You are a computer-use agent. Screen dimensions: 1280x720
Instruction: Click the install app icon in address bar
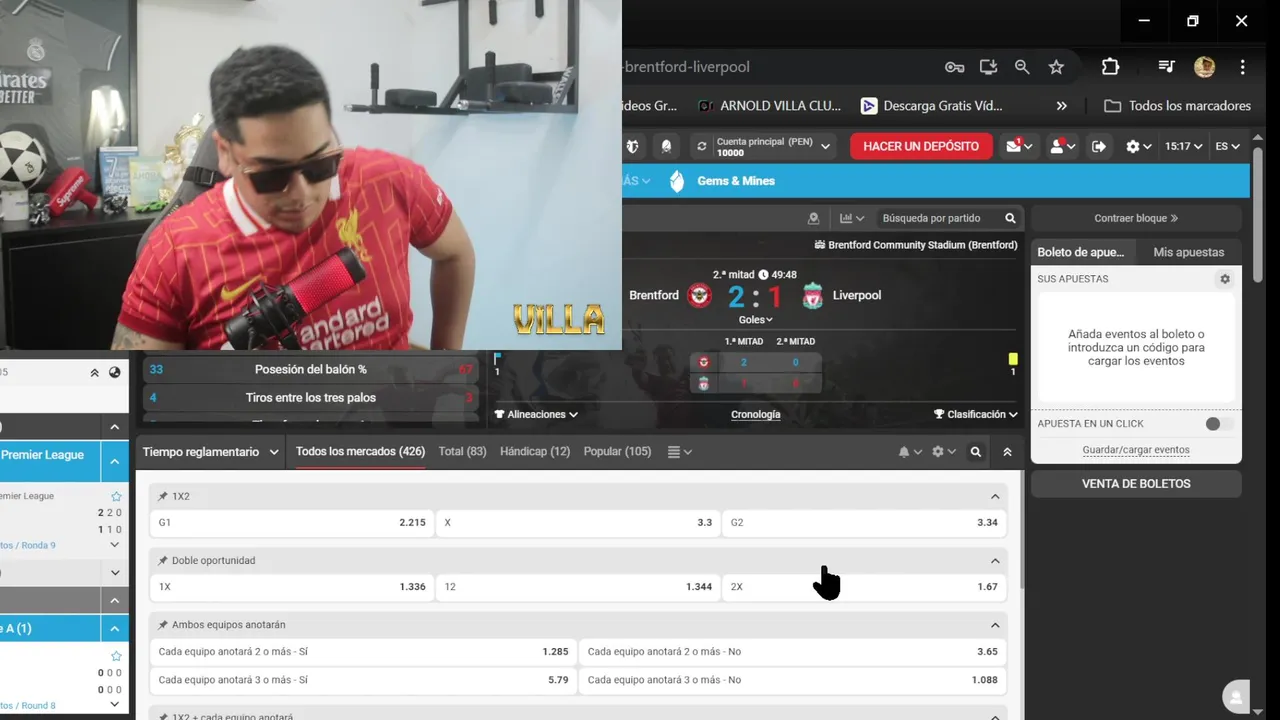point(988,67)
